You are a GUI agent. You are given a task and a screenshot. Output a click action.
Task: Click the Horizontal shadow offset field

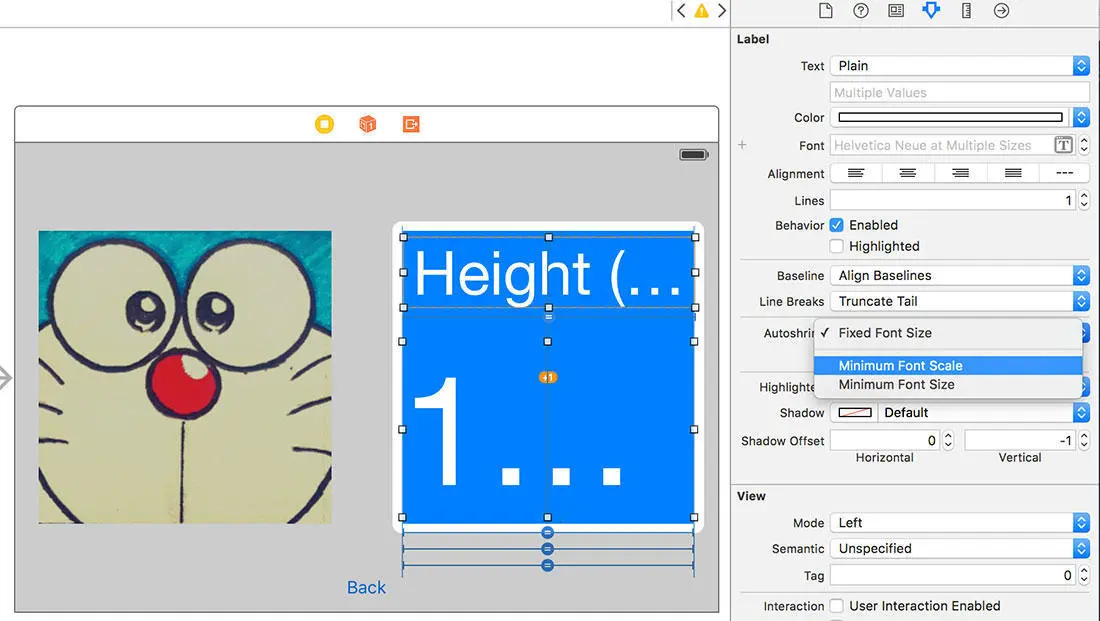pos(886,441)
